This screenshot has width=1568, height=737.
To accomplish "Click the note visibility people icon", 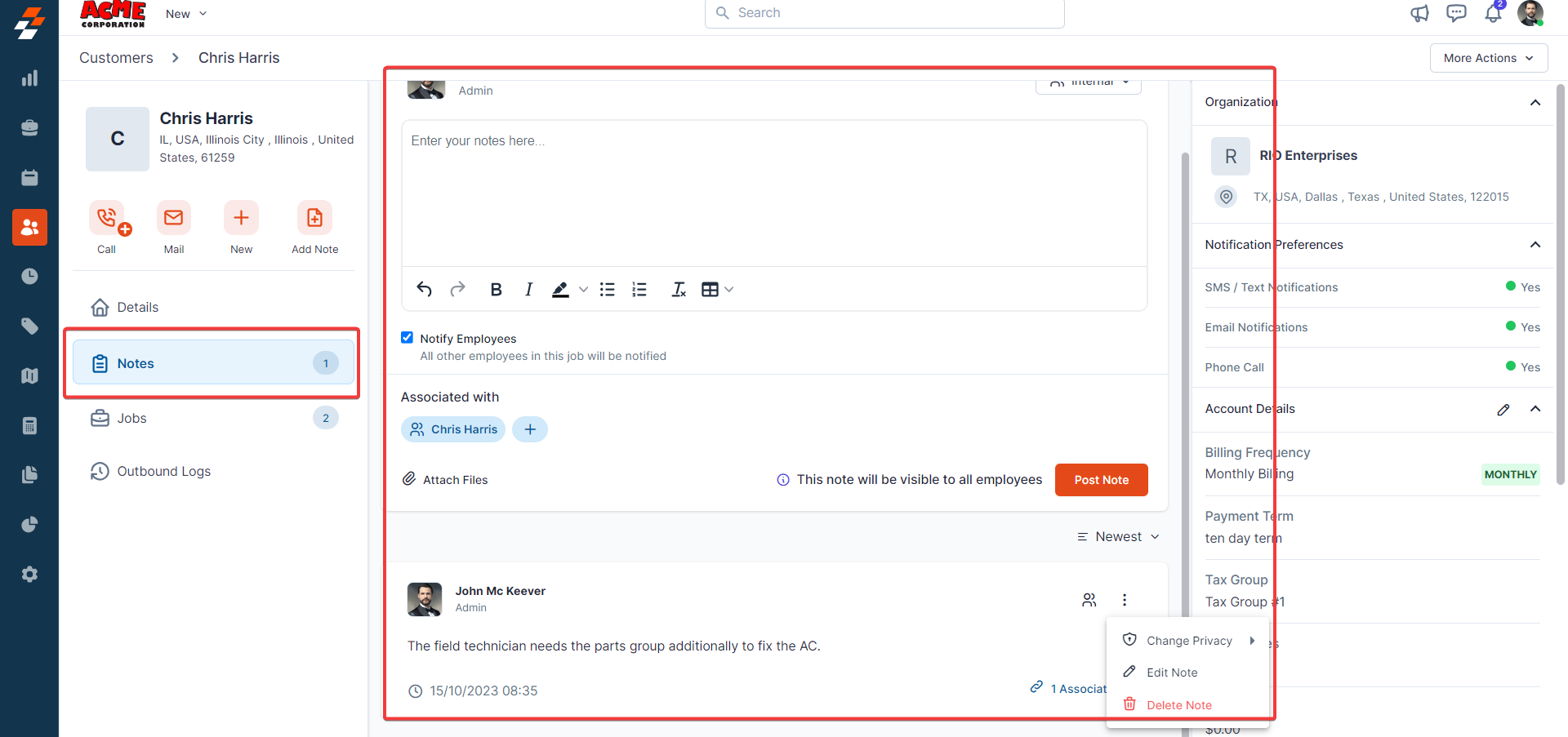I will coord(1089,600).
